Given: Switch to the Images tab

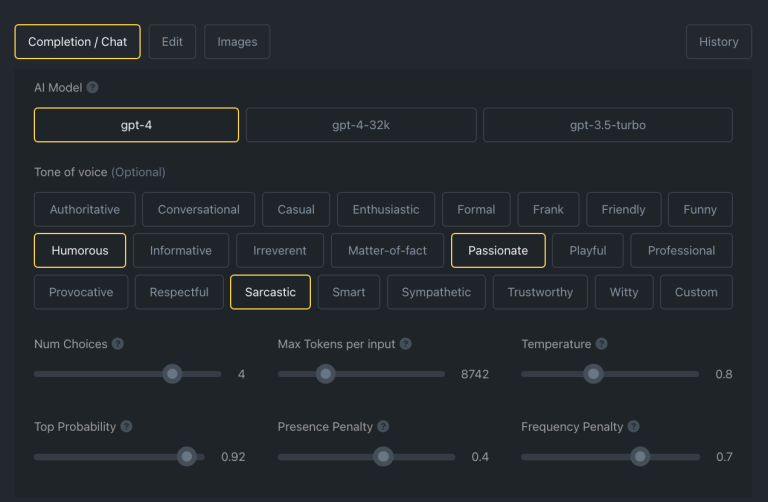Looking at the screenshot, I should click(237, 42).
